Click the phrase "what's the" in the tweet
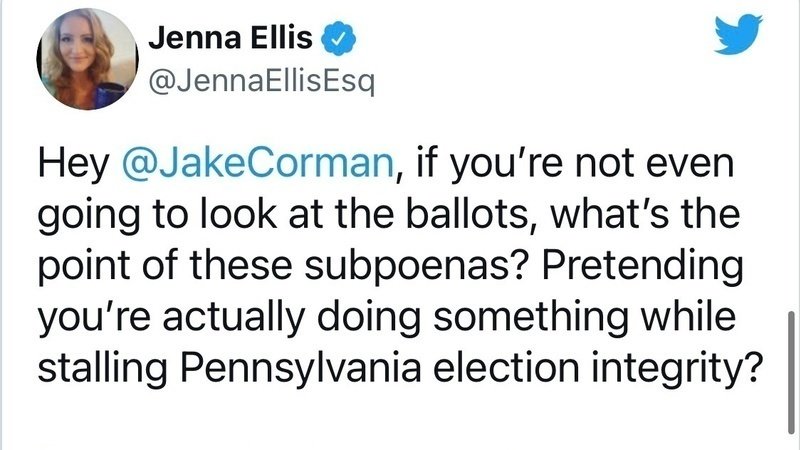This screenshot has width=800, height=450. [645, 214]
